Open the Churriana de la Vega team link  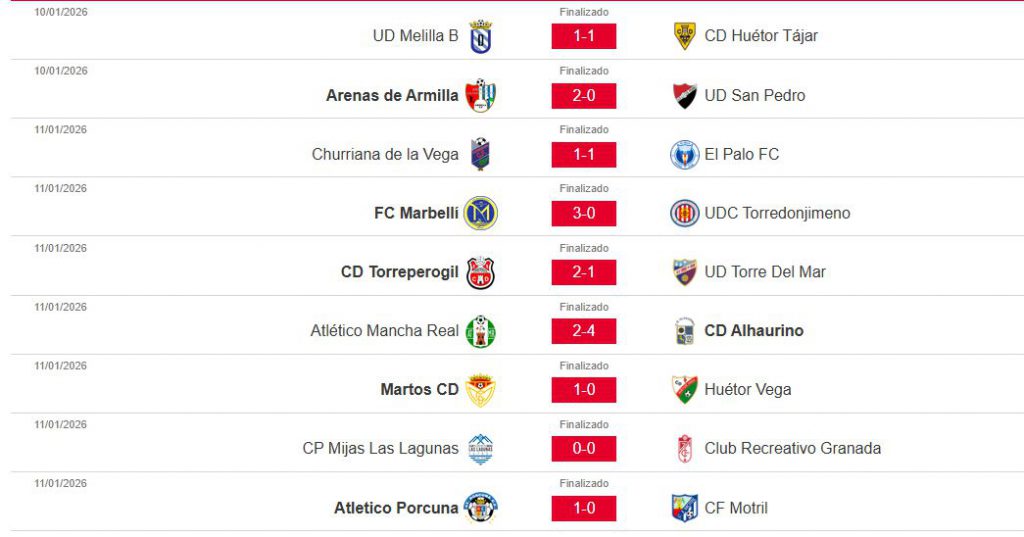pos(385,154)
